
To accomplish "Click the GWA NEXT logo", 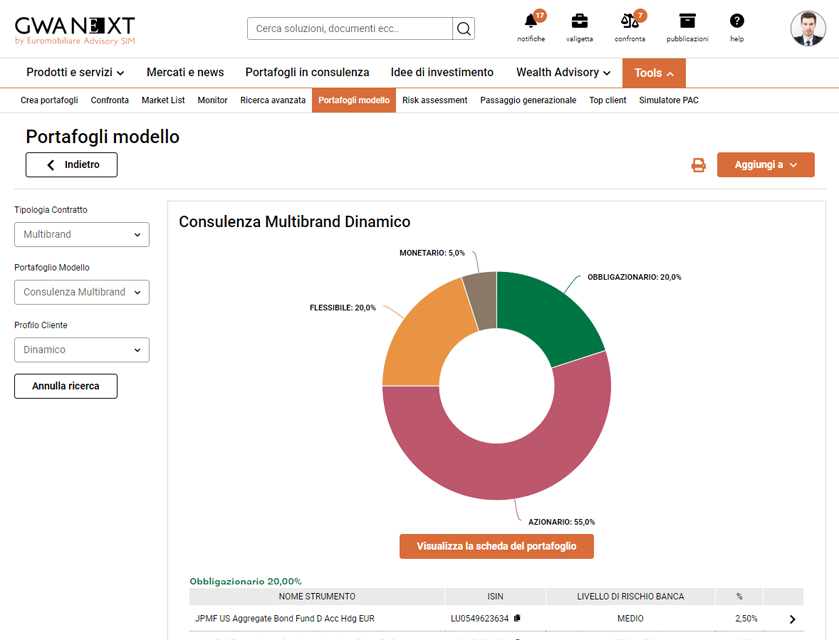I will click(75, 31).
